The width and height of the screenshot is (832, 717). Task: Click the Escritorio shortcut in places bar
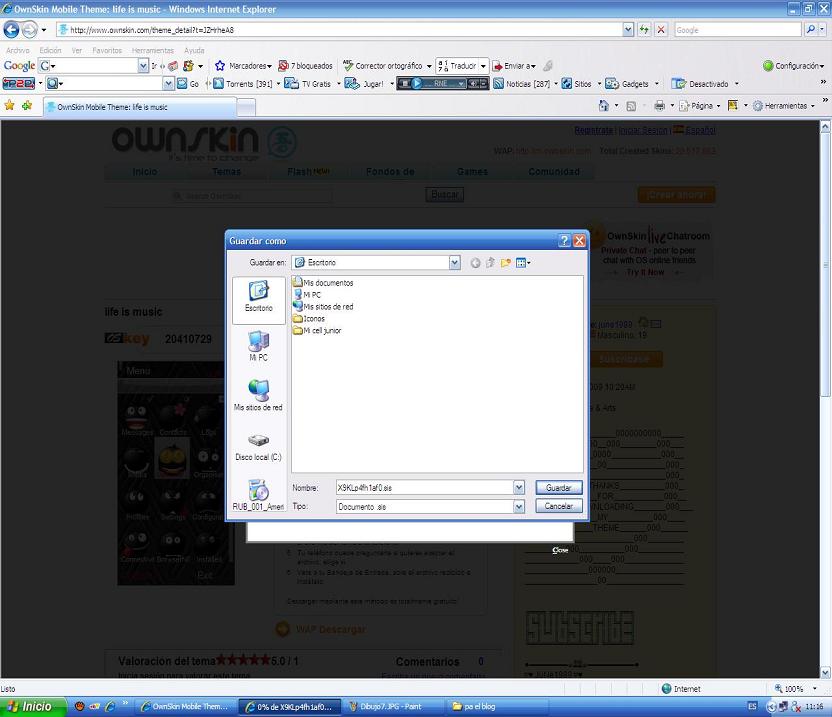(258, 297)
